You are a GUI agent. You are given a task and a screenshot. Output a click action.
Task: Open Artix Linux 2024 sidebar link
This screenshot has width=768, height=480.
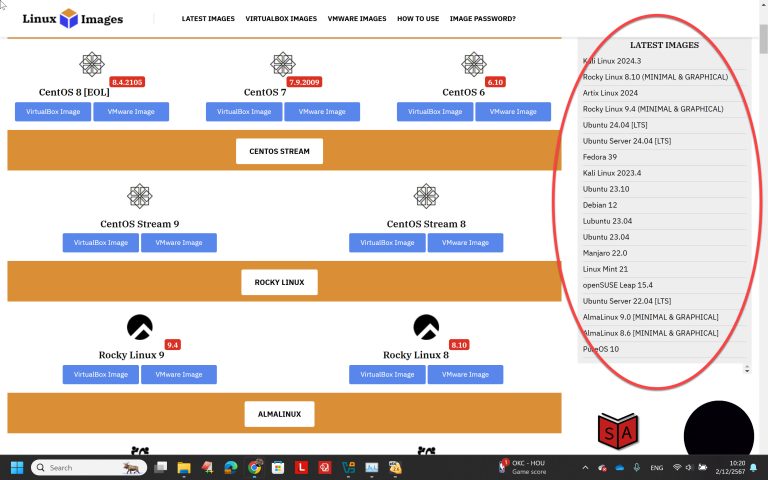(610, 93)
